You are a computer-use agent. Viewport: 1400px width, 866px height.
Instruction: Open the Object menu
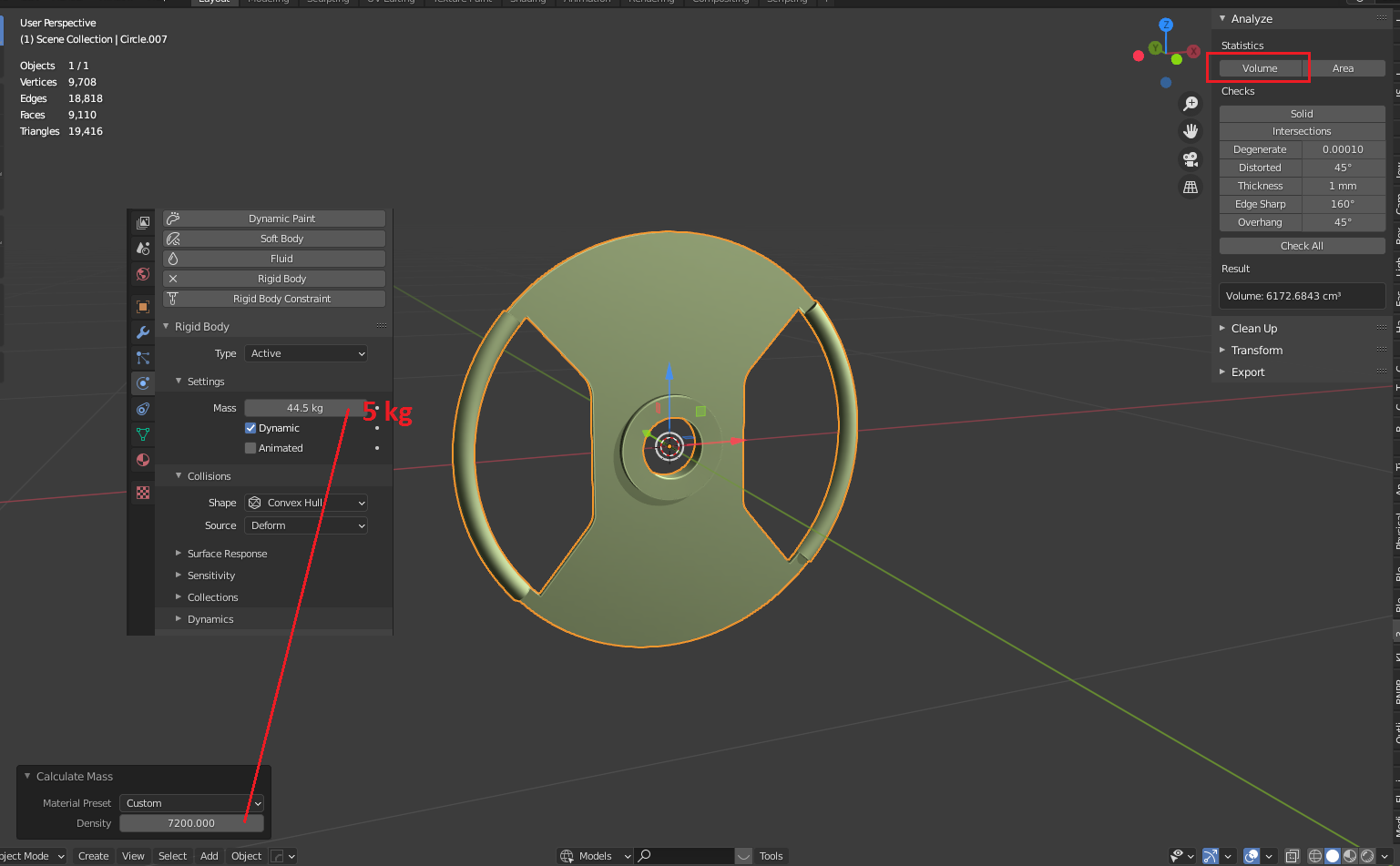(246, 856)
